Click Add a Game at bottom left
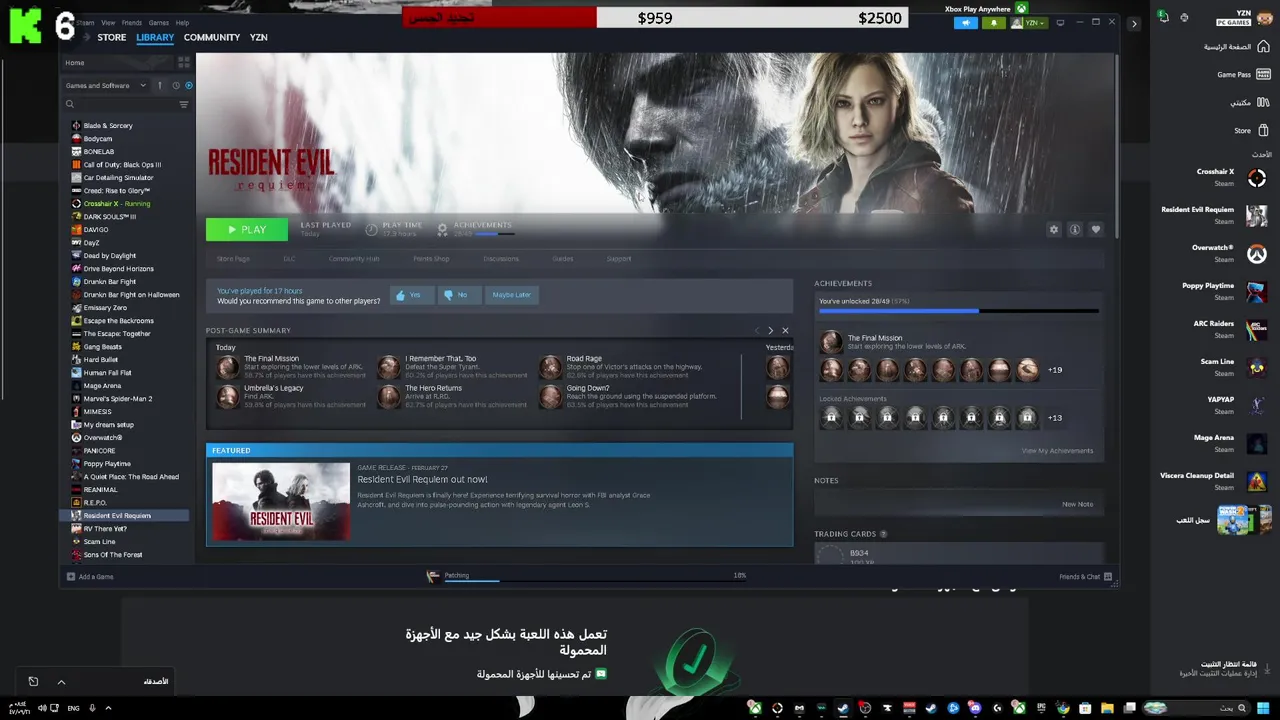 tap(90, 577)
